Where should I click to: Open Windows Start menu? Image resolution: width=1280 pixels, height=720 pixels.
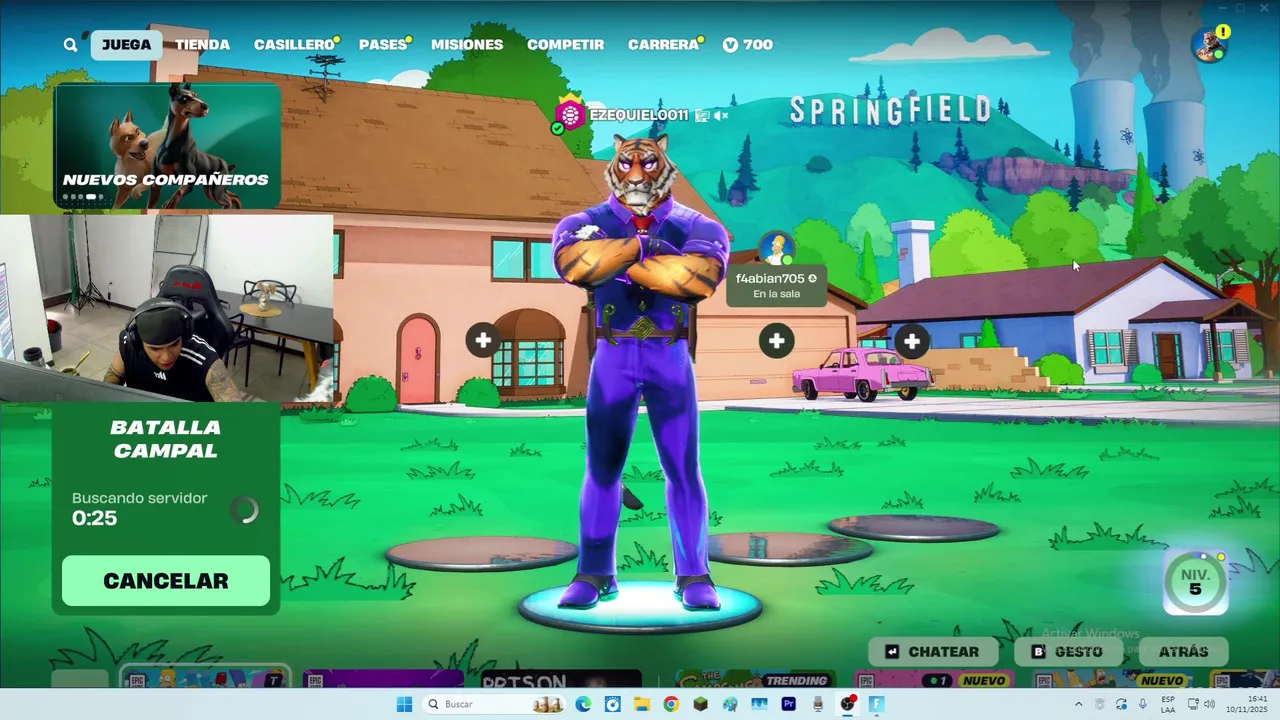[x=404, y=704]
